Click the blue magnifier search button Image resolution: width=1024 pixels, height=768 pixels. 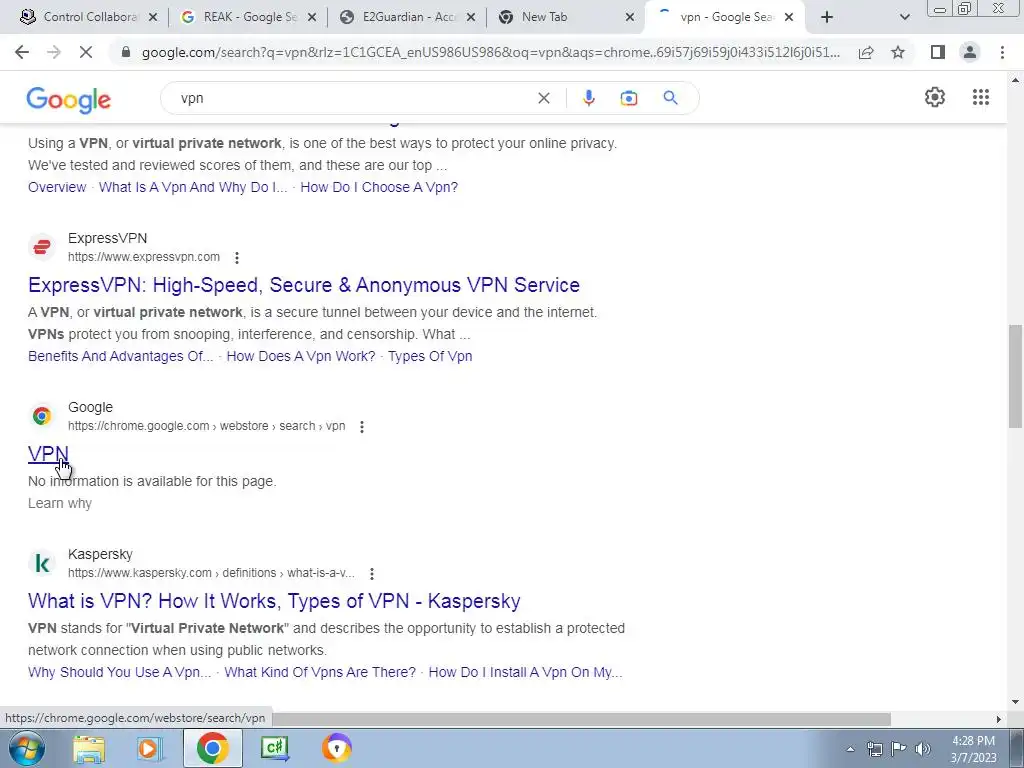tap(670, 98)
